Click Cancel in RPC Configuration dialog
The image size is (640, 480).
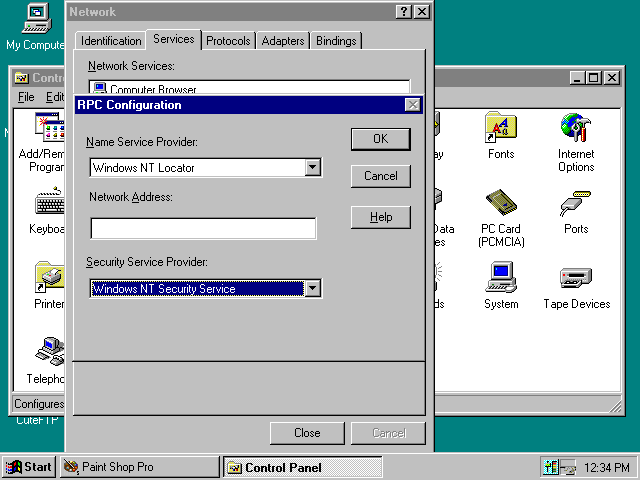[x=380, y=176]
